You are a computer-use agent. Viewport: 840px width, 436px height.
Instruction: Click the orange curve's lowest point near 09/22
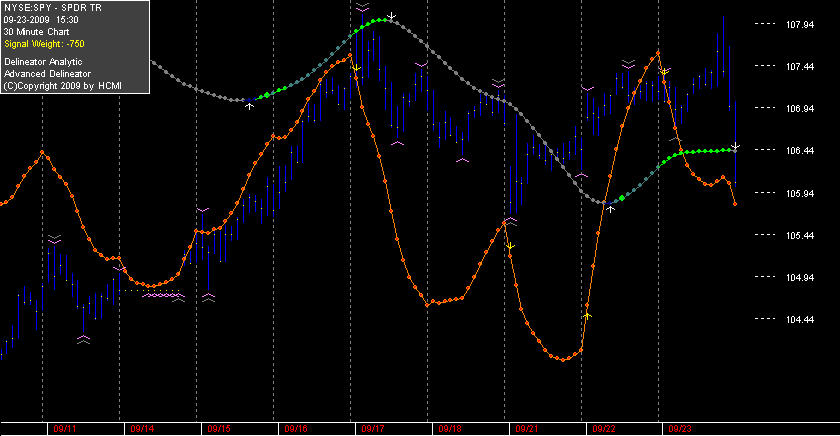click(x=563, y=360)
